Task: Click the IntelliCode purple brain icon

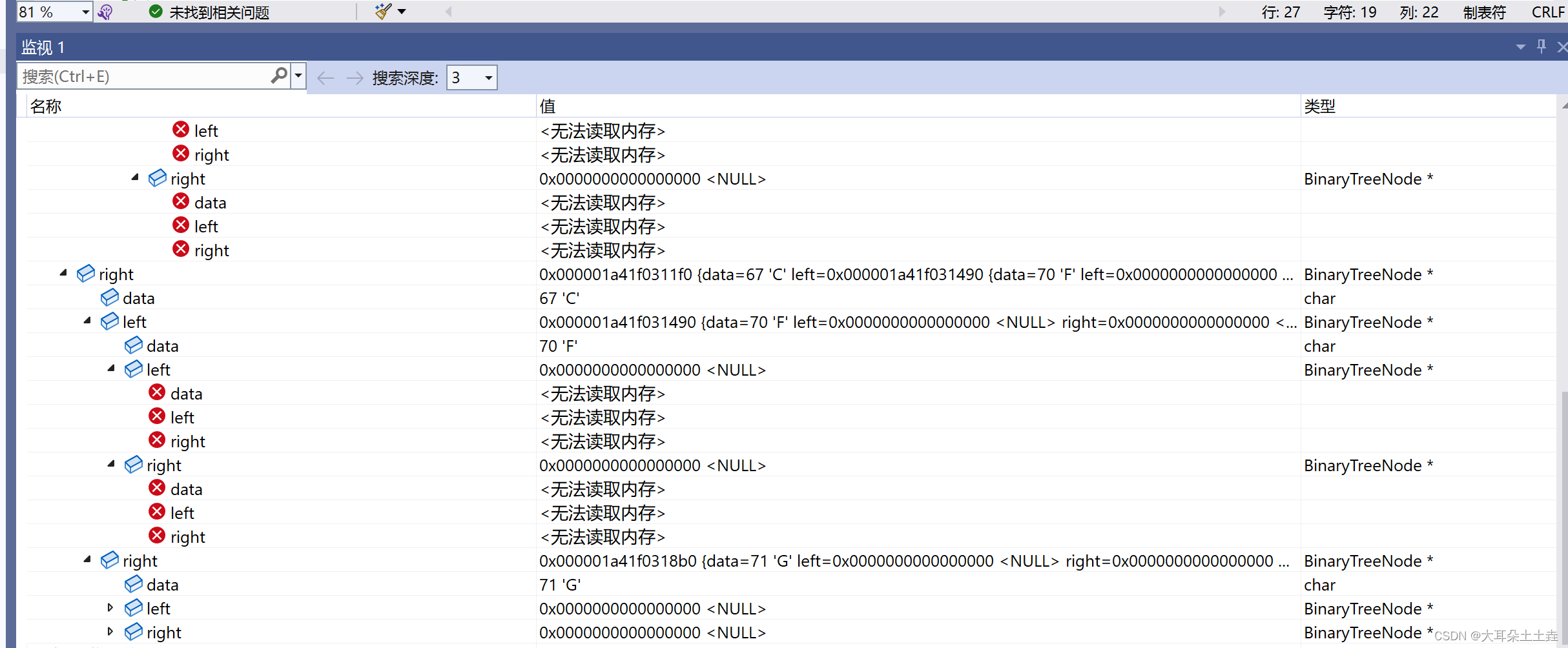Action: pos(105,12)
